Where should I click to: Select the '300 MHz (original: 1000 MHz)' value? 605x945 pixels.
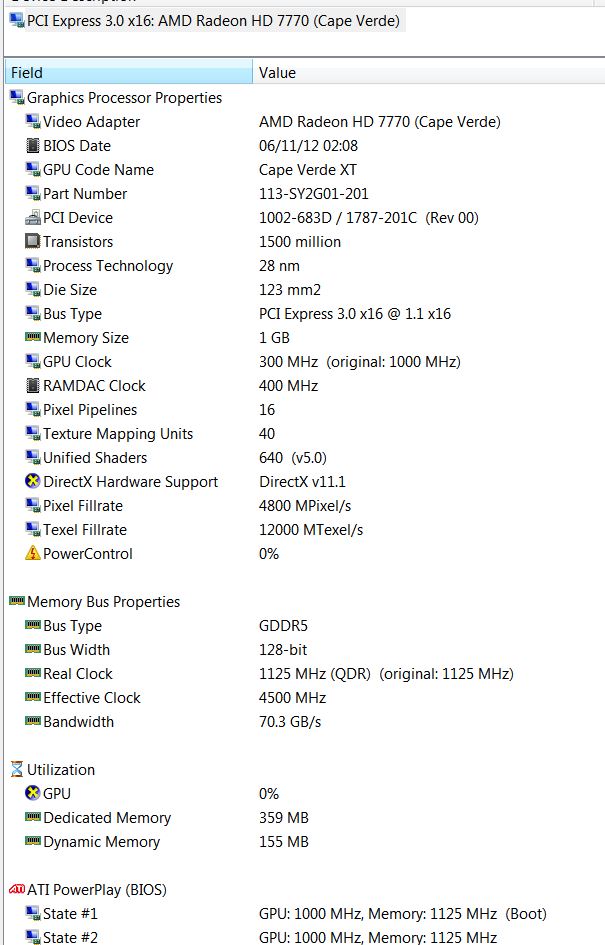(x=360, y=362)
